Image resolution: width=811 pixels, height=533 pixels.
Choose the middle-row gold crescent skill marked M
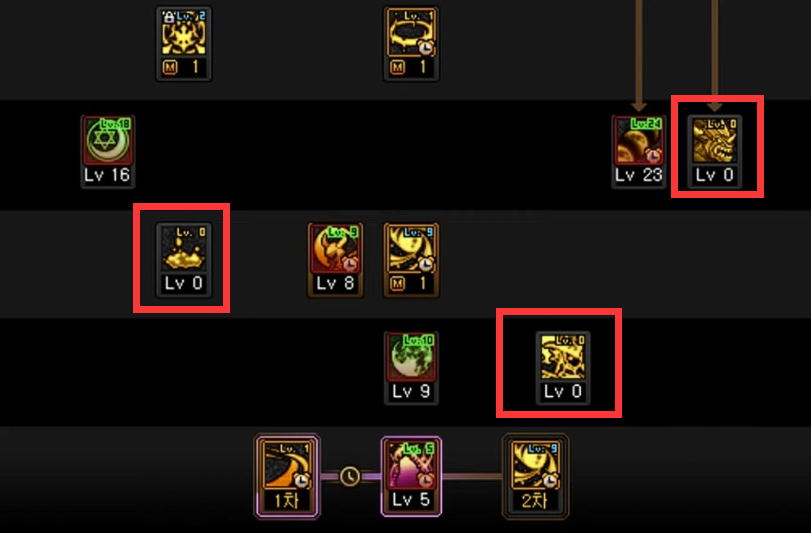pos(411,249)
